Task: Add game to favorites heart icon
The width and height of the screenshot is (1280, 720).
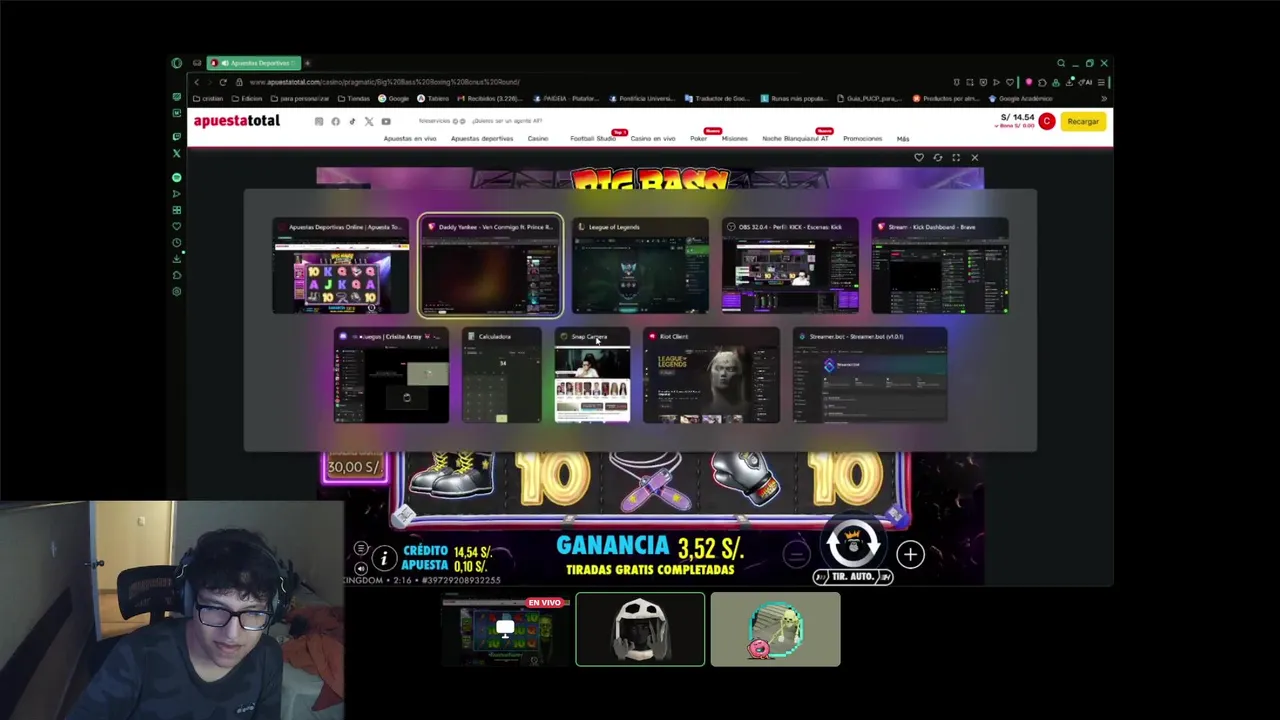Action: click(919, 157)
